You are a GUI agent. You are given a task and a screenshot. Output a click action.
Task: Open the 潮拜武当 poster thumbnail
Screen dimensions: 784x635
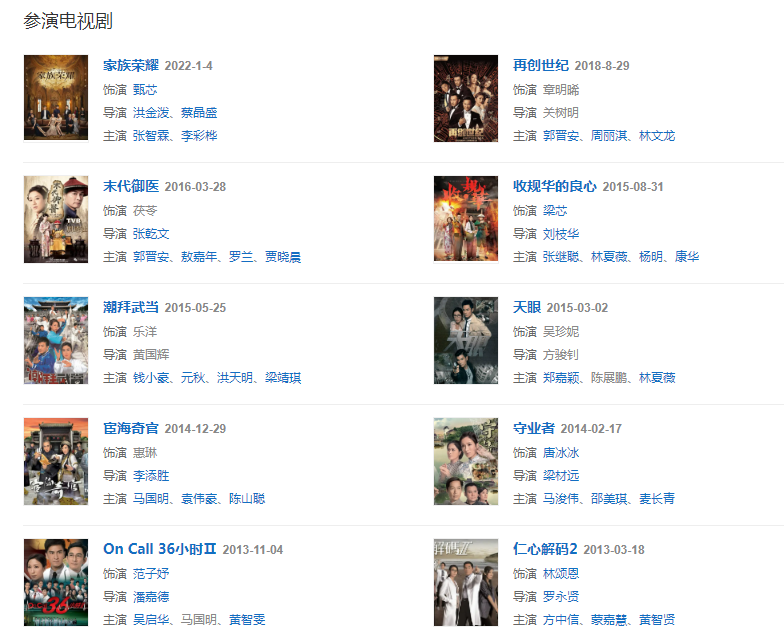coord(56,340)
